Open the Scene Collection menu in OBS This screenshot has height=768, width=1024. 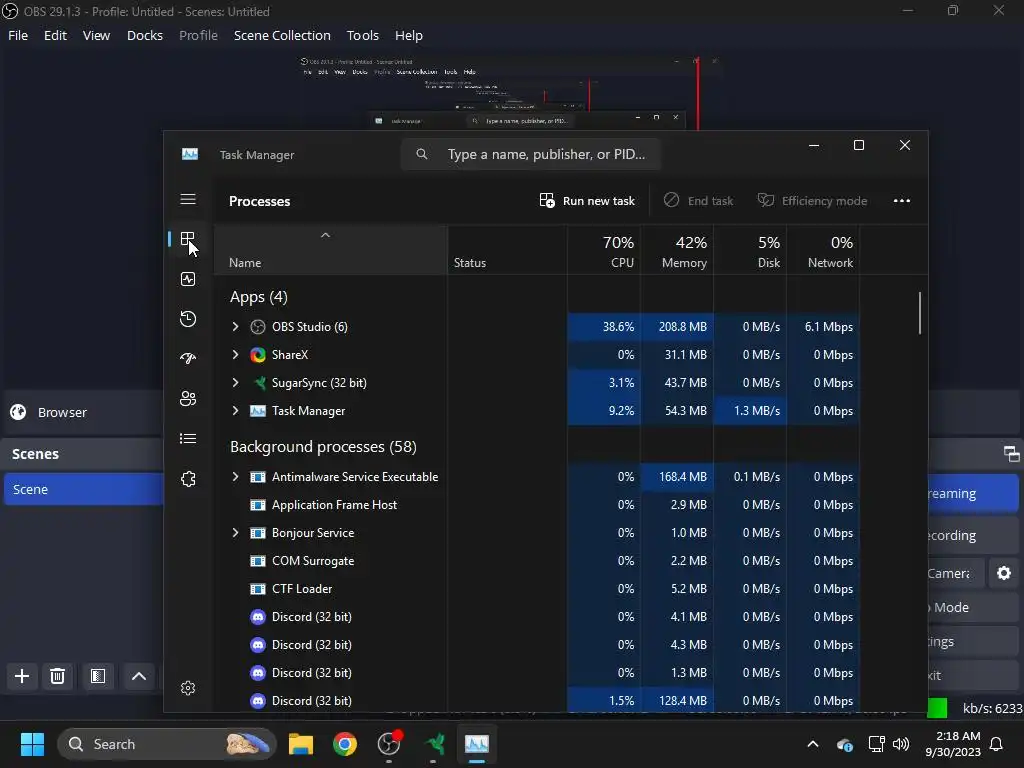coord(282,35)
